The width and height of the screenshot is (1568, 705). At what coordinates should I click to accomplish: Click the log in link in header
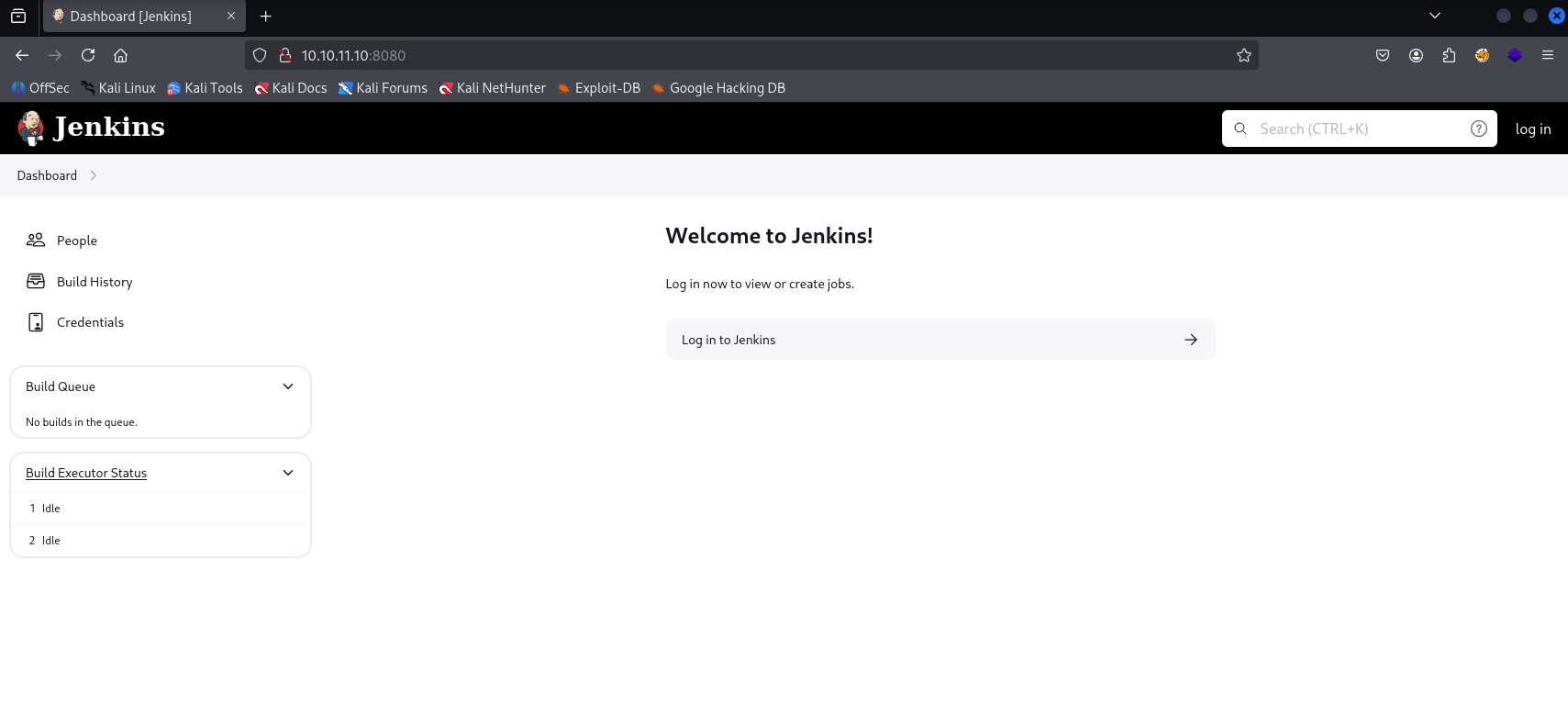(1533, 129)
